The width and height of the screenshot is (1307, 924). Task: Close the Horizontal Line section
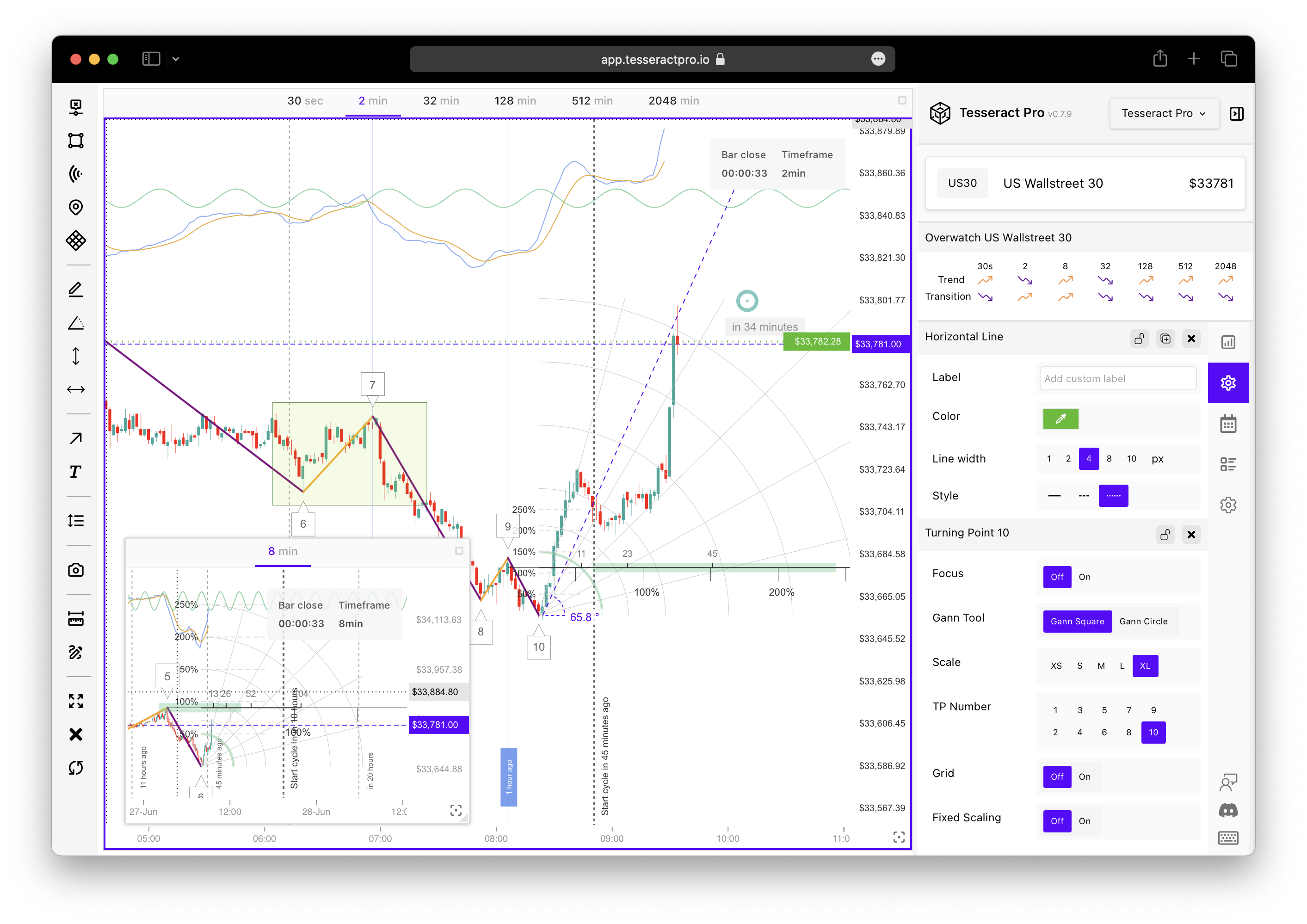click(x=1191, y=338)
